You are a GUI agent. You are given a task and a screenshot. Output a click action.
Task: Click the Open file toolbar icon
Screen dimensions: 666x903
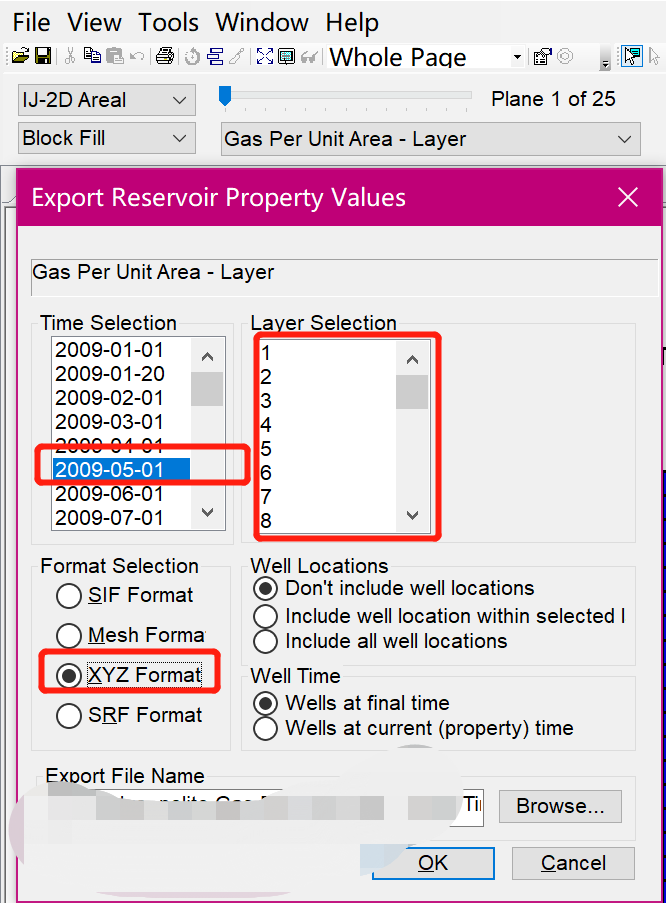(20, 56)
